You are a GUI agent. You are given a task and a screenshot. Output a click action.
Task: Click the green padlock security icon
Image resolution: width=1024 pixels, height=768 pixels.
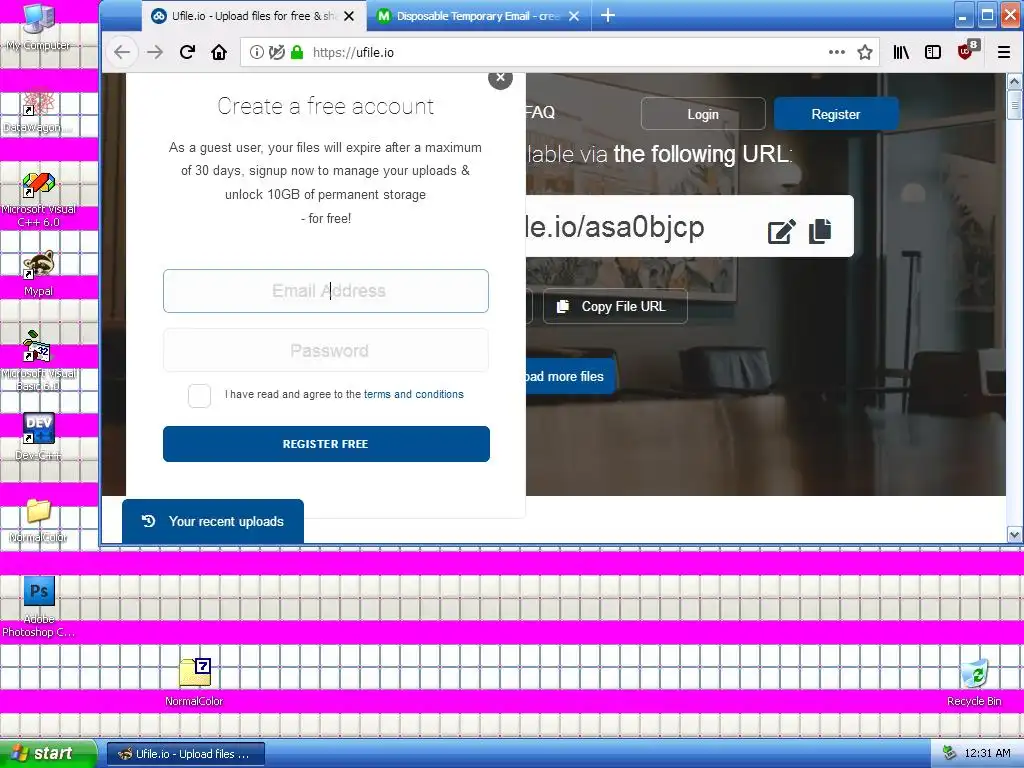coord(296,52)
